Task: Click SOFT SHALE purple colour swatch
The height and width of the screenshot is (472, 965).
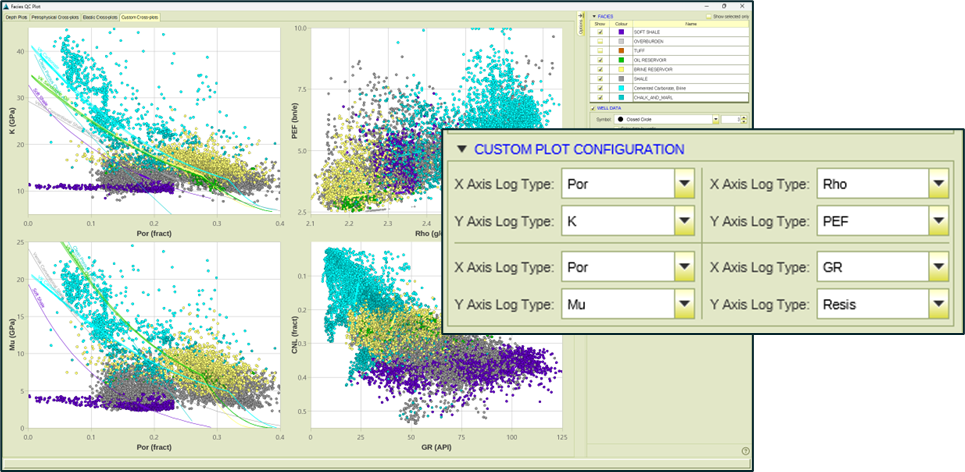Action: [621, 32]
